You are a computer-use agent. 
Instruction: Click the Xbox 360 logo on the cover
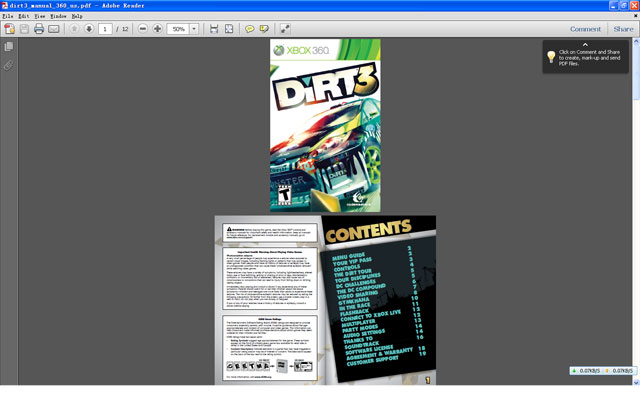click(x=301, y=50)
